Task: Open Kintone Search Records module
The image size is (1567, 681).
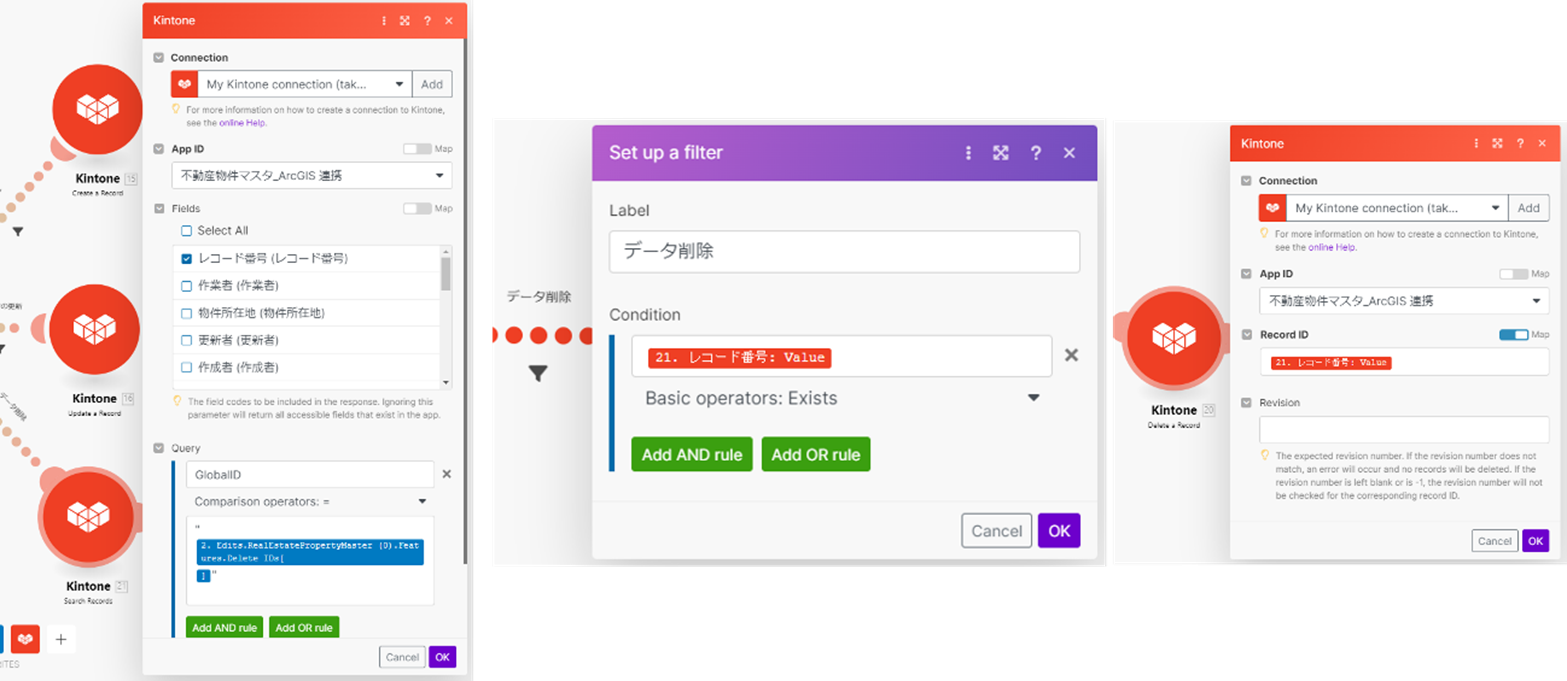Action: (x=88, y=515)
